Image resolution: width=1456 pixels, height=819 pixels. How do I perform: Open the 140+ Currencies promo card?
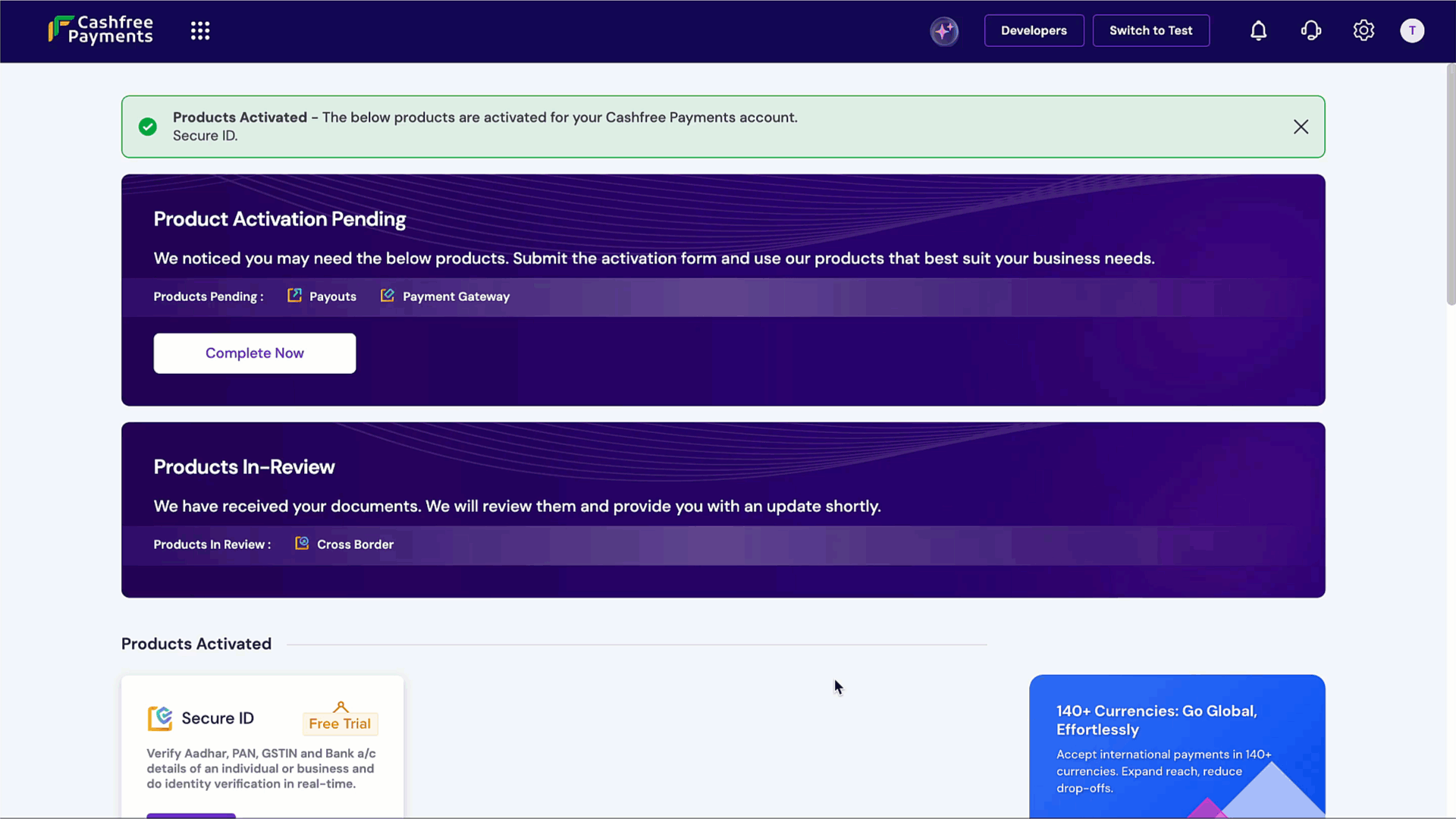click(x=1176, y=747)
